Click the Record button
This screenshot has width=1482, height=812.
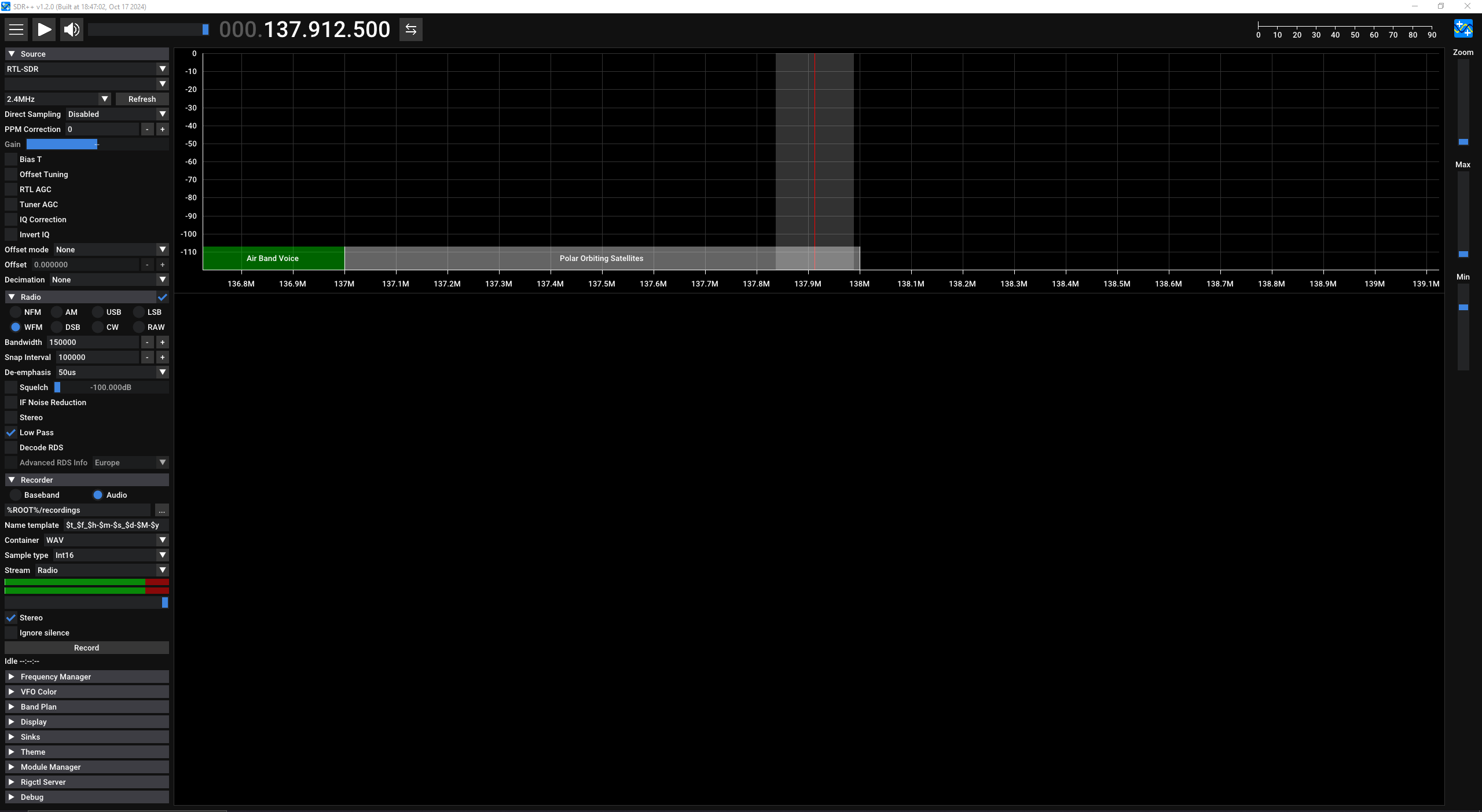pyautogui.click(x=86, y=647)
